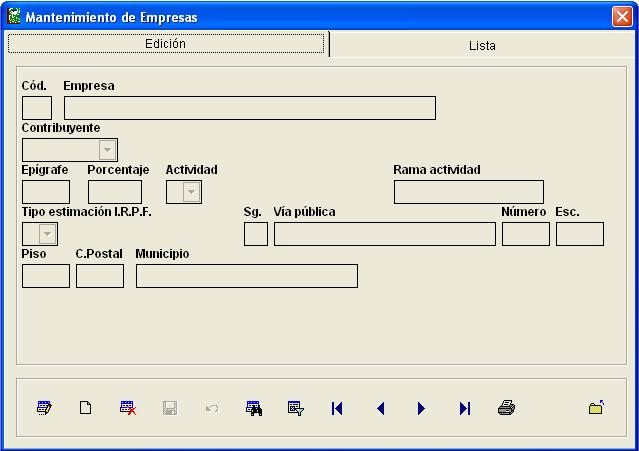
Task: Click the Rama actividad field
Action: 469,192
